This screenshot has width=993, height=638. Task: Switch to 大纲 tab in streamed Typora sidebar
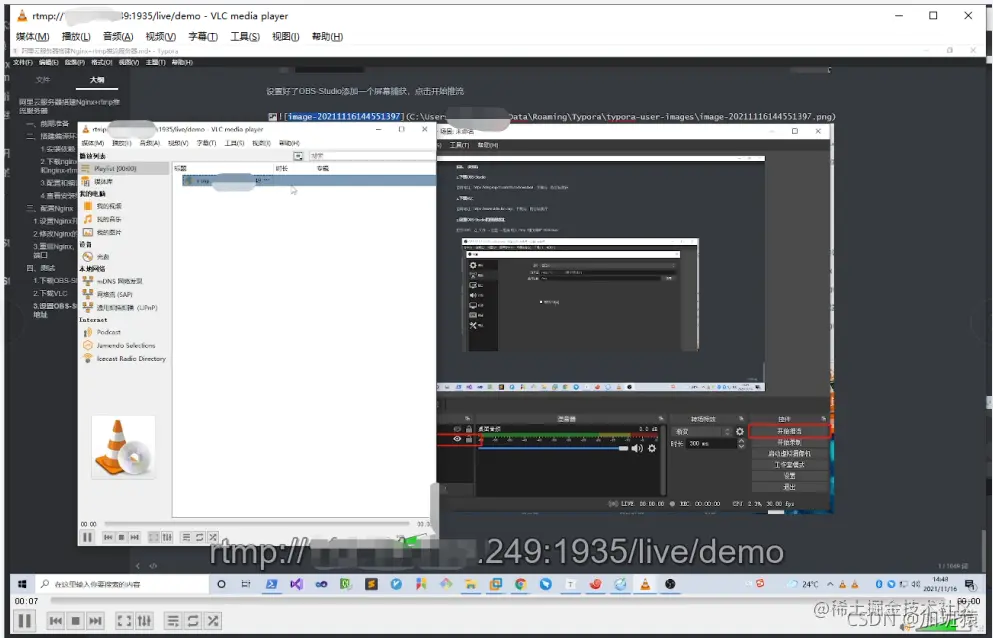[x=97, y=80]
